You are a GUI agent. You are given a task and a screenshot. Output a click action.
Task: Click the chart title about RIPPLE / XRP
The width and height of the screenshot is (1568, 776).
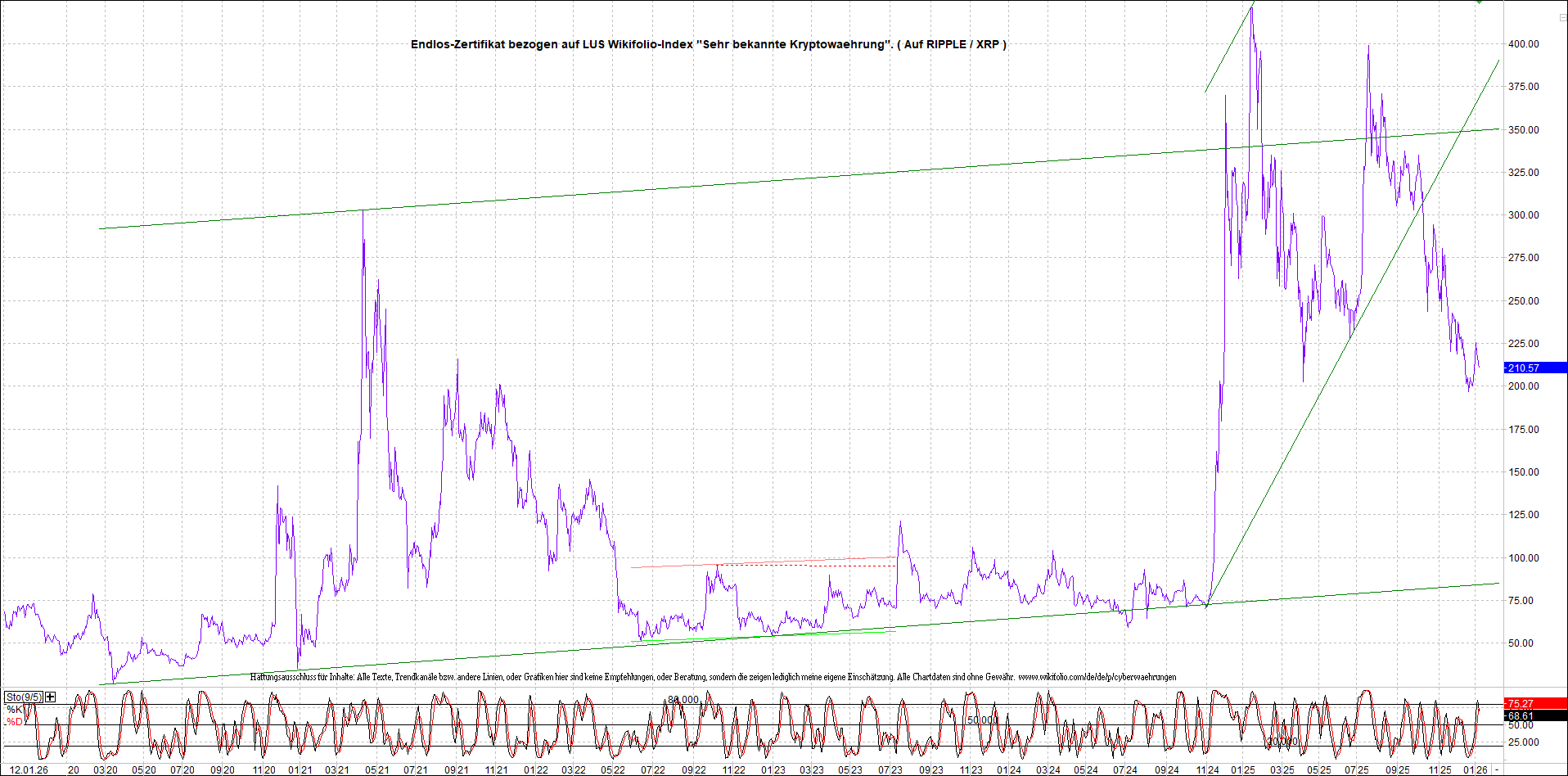[x=708, y=44]
